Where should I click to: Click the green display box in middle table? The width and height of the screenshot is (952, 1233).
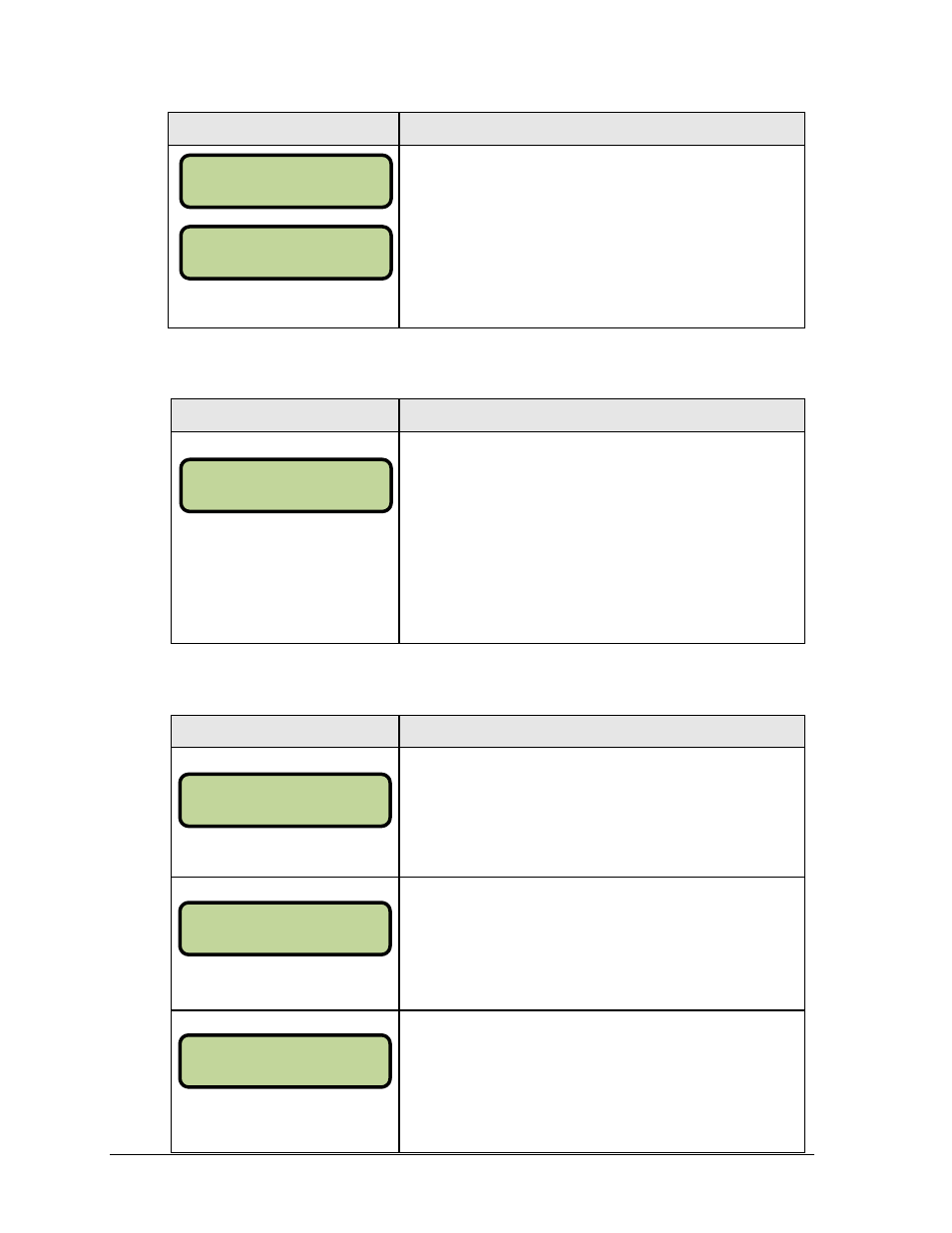coord(285,485)
